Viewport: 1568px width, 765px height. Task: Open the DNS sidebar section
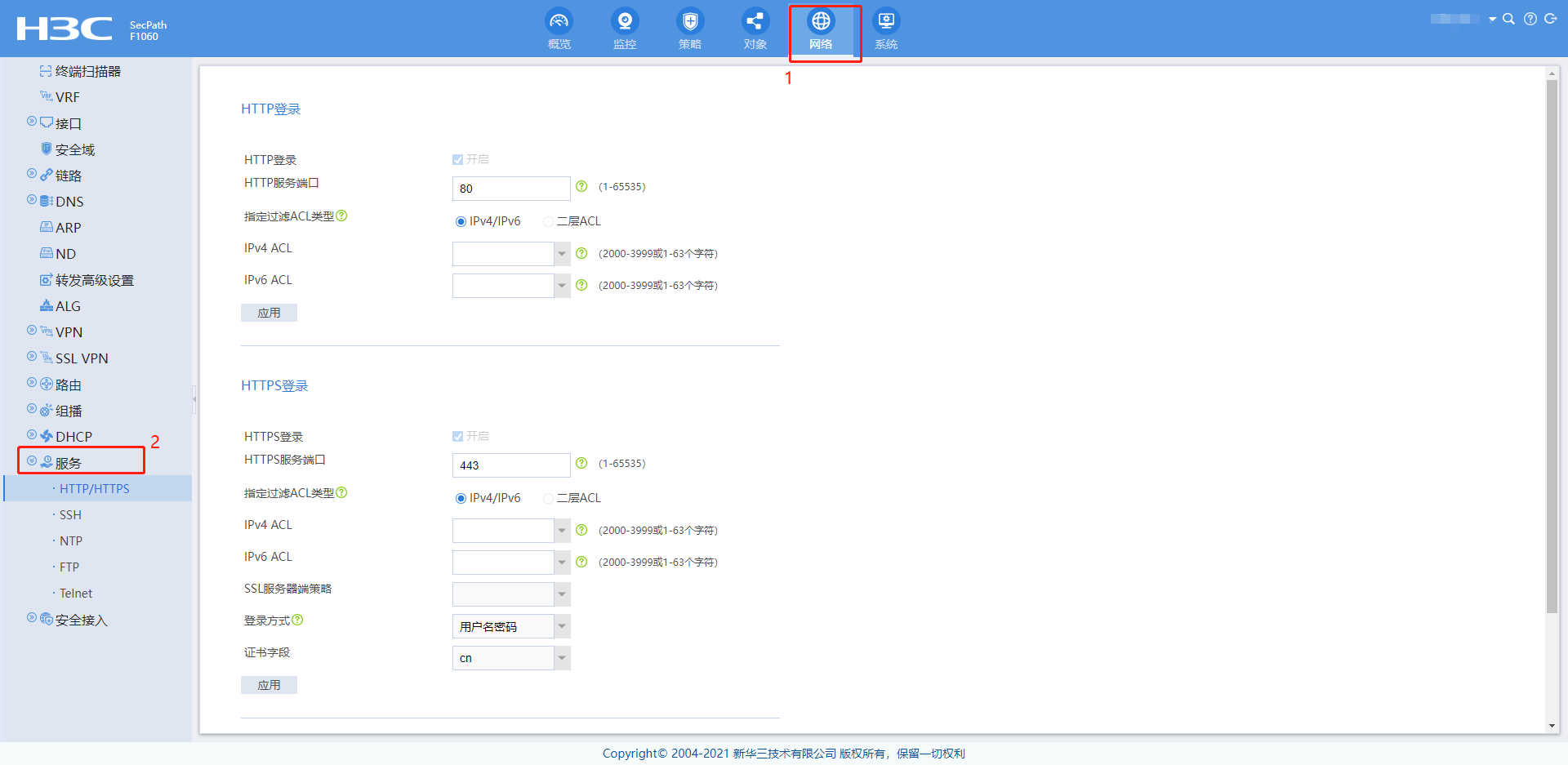(x=69, y=202)
